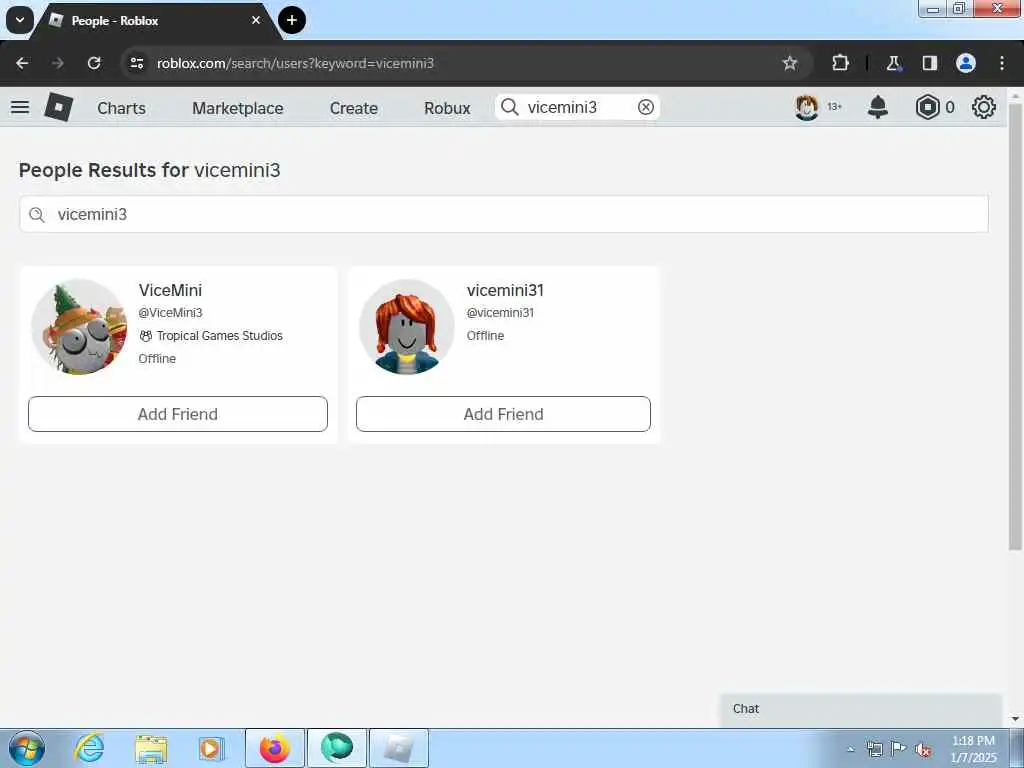Viewport: 1024px width, 768px height.
Task: Open ViceMini display name link
Action: [x=170, y=290]
